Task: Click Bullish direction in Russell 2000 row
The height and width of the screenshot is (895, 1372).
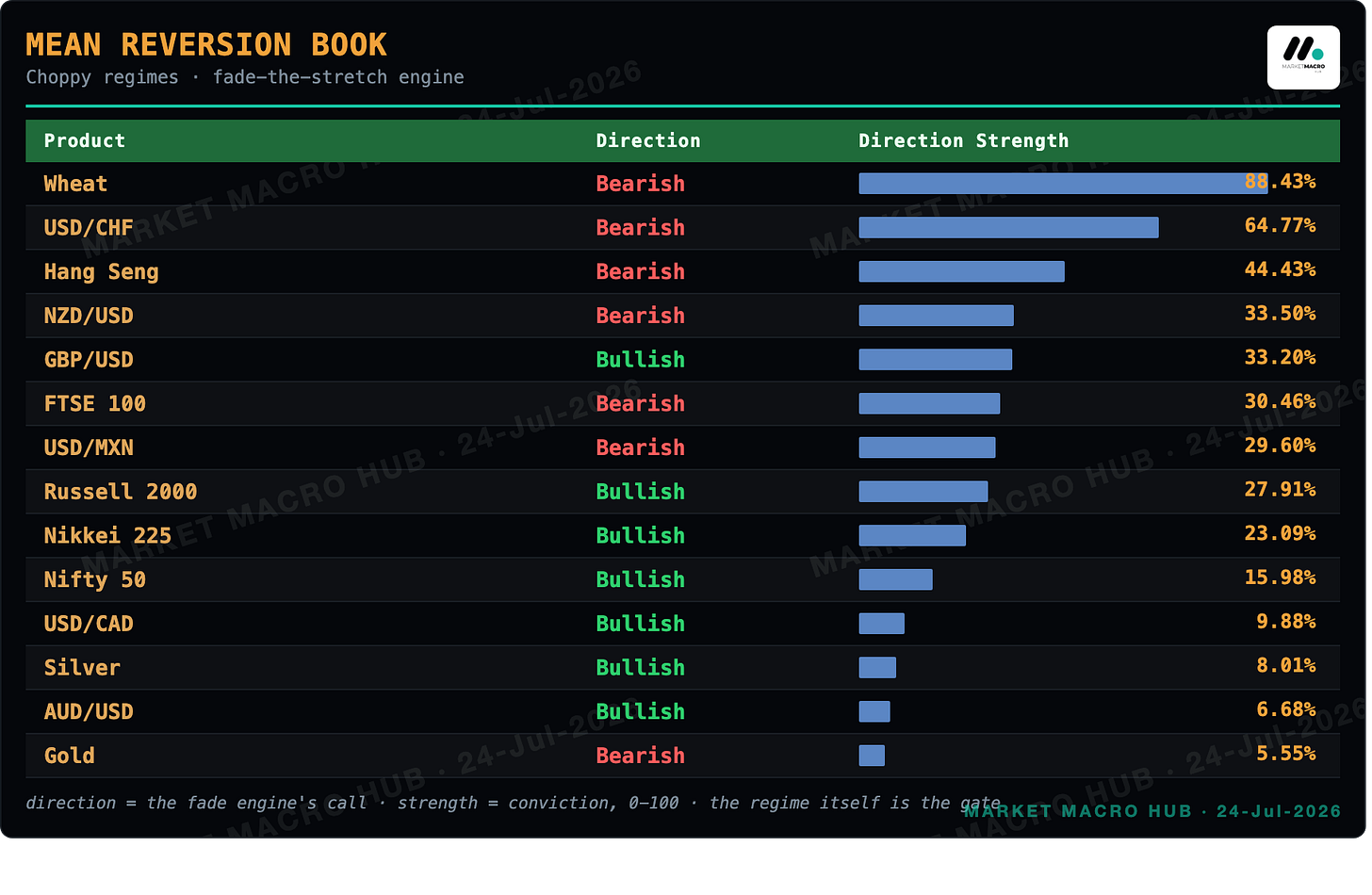Action: coord(641,492)
